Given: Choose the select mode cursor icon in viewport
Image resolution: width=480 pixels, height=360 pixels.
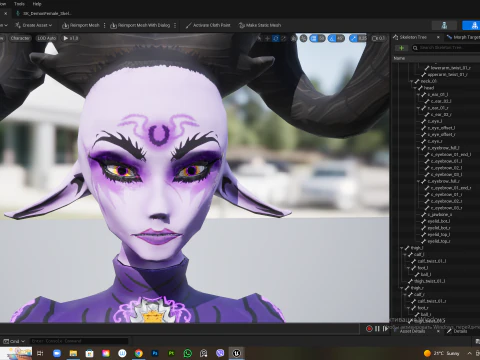Looking at the screenshot, I should coord(259,39).
